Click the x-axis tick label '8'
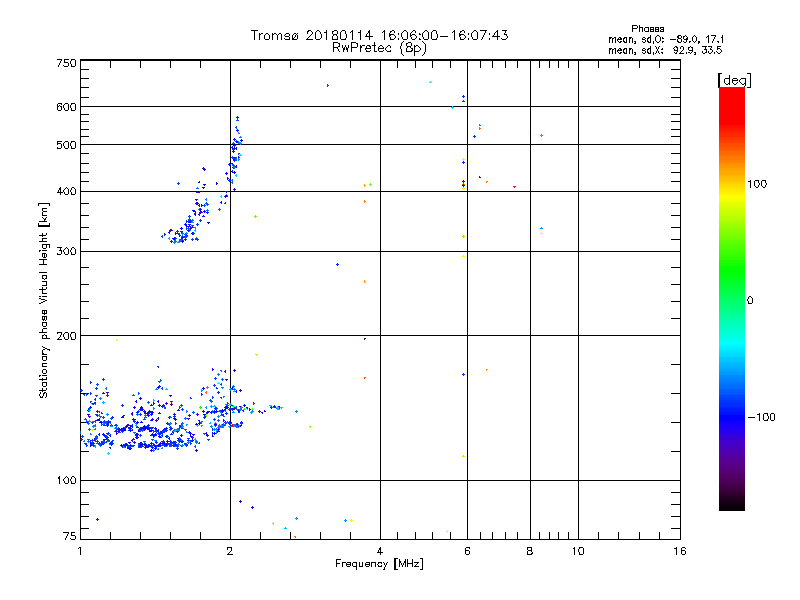Screen dimensions: 800x600 [530, 551]
